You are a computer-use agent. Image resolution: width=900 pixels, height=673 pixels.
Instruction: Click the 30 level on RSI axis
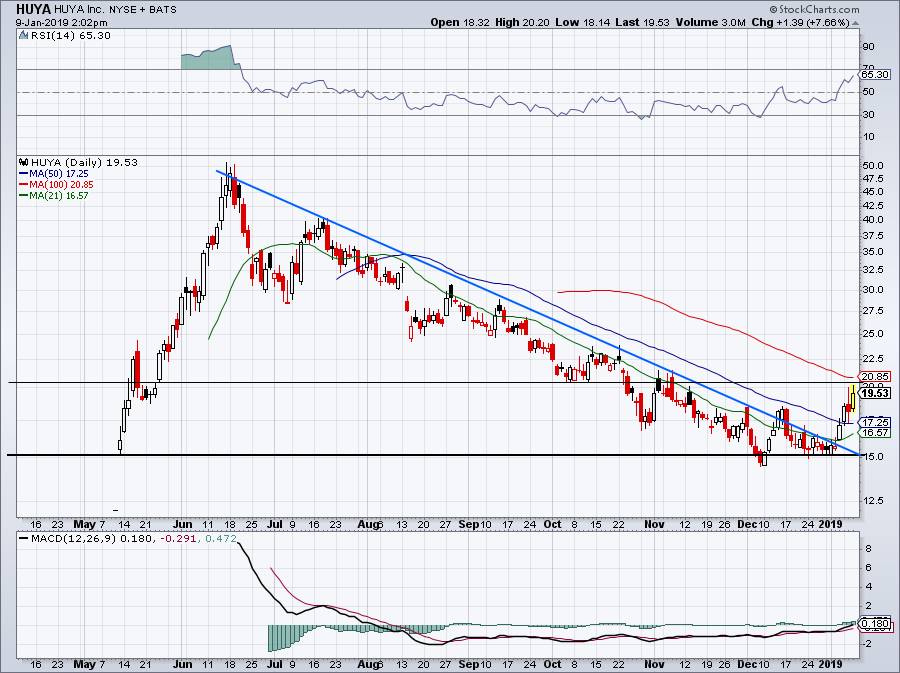click(x=868, y=115)
